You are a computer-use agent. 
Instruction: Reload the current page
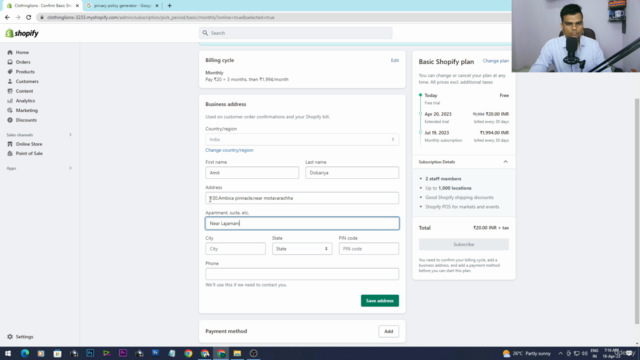coord(29,18)
